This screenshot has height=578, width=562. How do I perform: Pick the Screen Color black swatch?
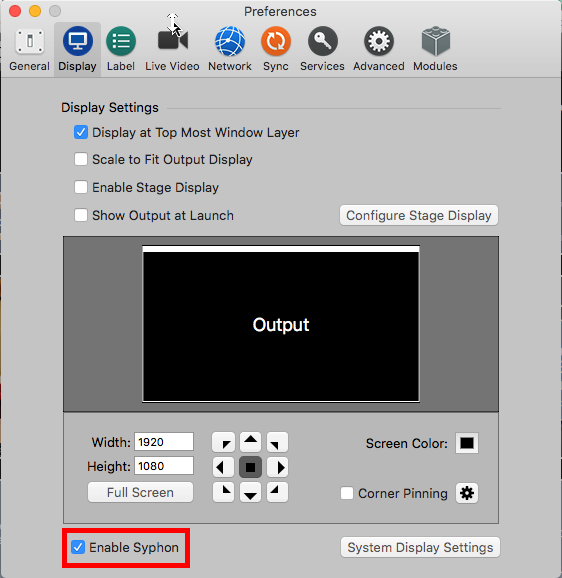[467, 443]
